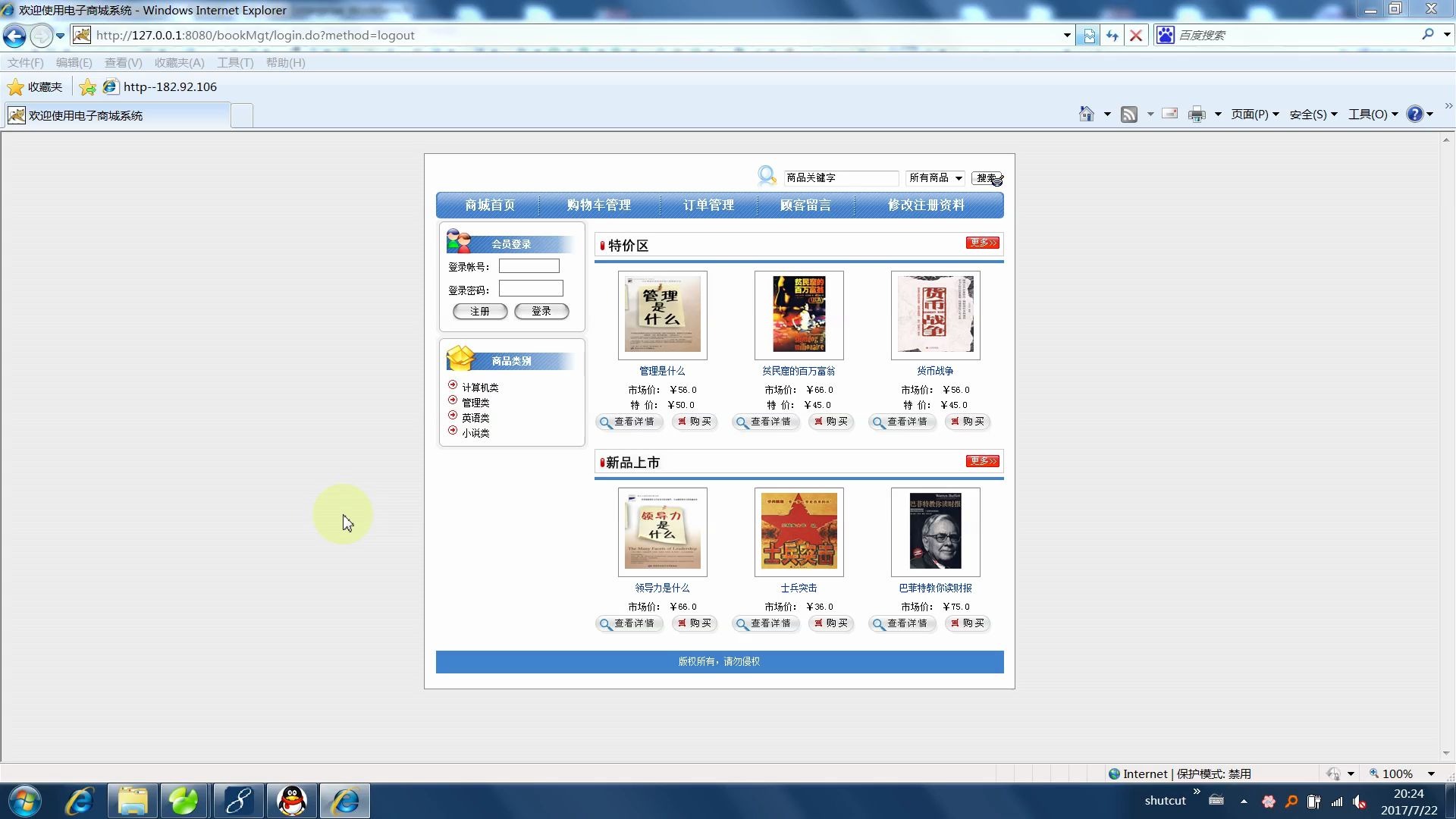Image resolution: width=1456 pixels, height=819 pixels.
Task: Go to 购物车管理 navigation tab
Action: [598, 206]
